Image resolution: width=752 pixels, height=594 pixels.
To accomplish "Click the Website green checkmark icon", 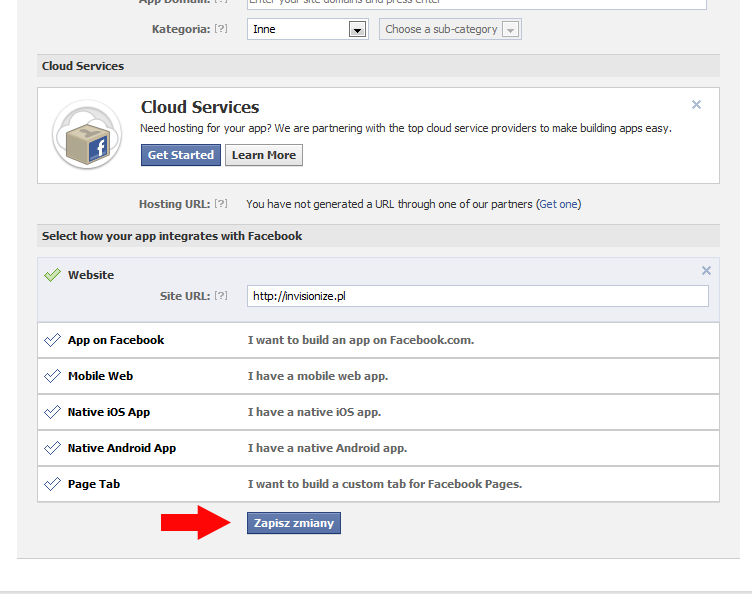I will 53,275.
